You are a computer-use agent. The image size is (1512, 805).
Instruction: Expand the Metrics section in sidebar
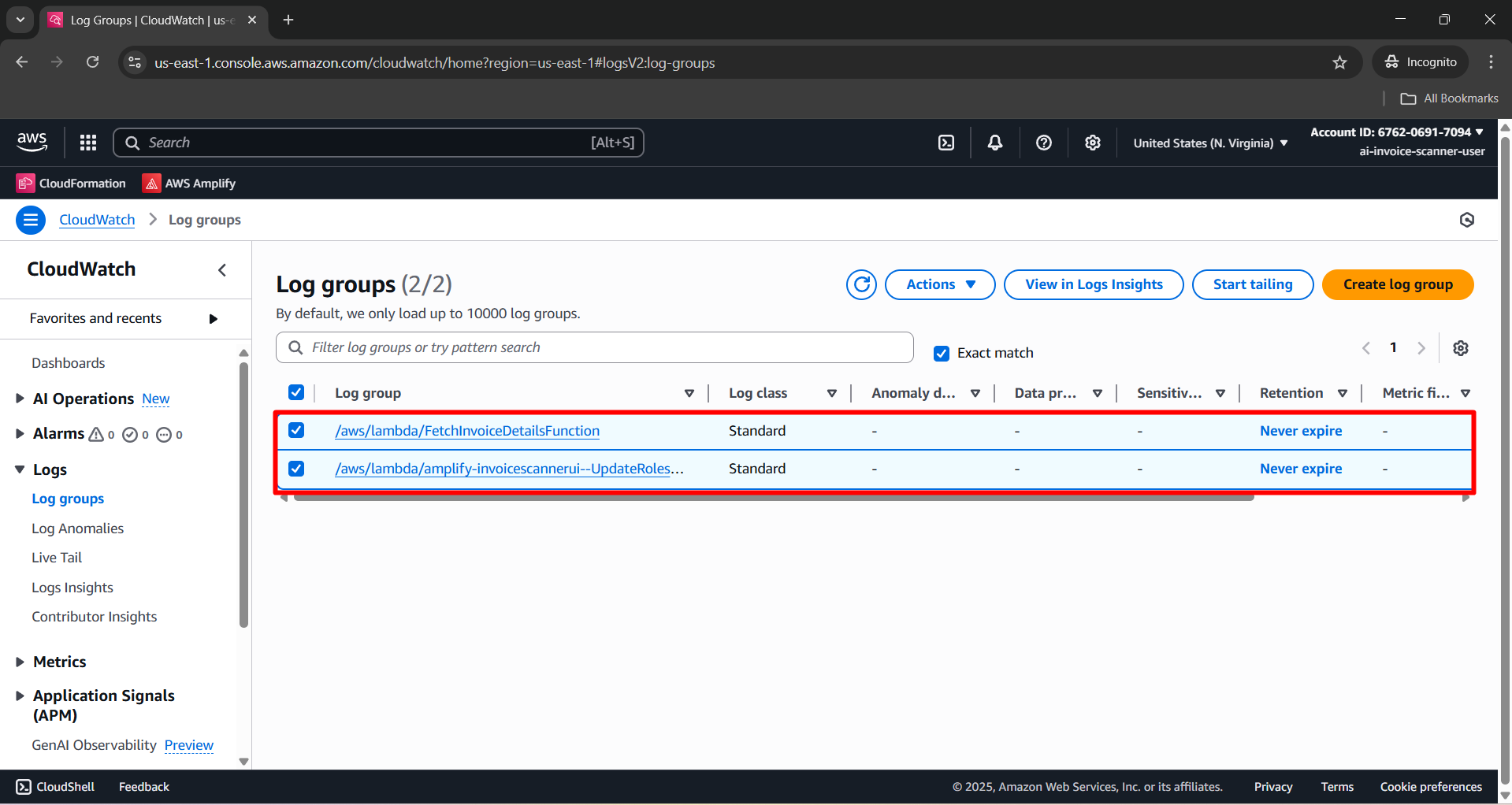20,662
